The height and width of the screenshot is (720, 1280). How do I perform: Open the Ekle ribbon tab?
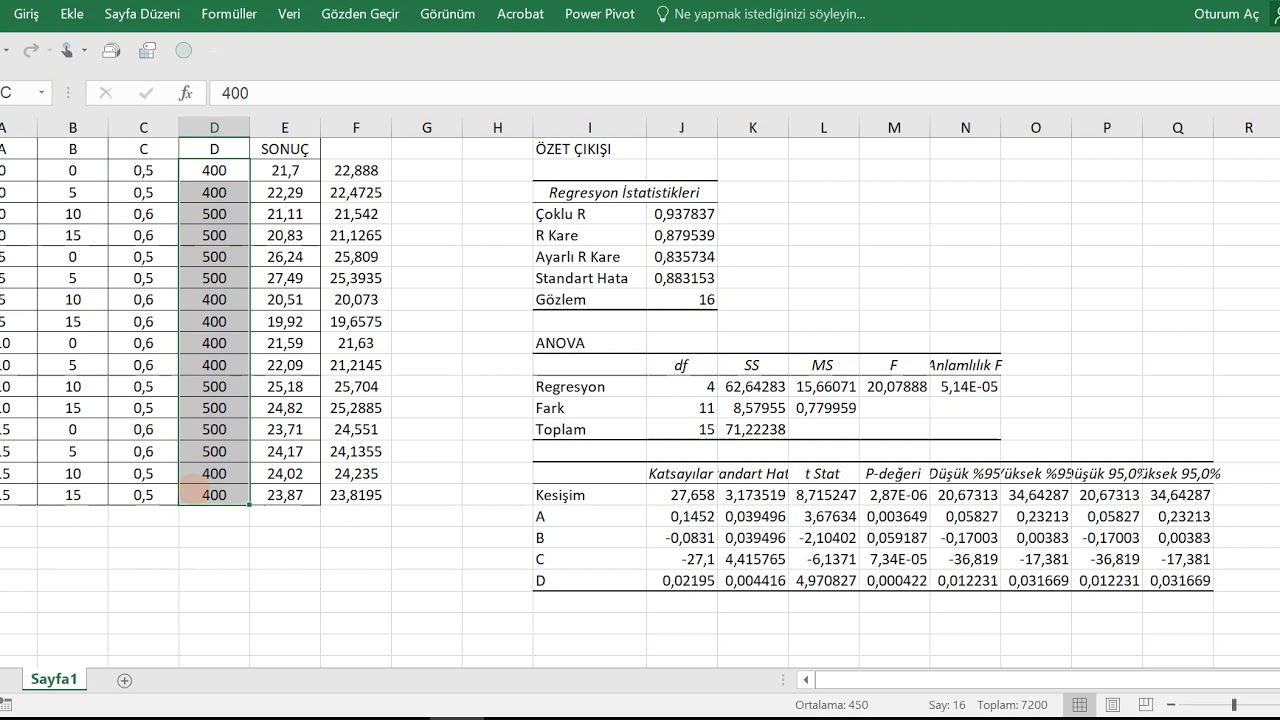72,14
